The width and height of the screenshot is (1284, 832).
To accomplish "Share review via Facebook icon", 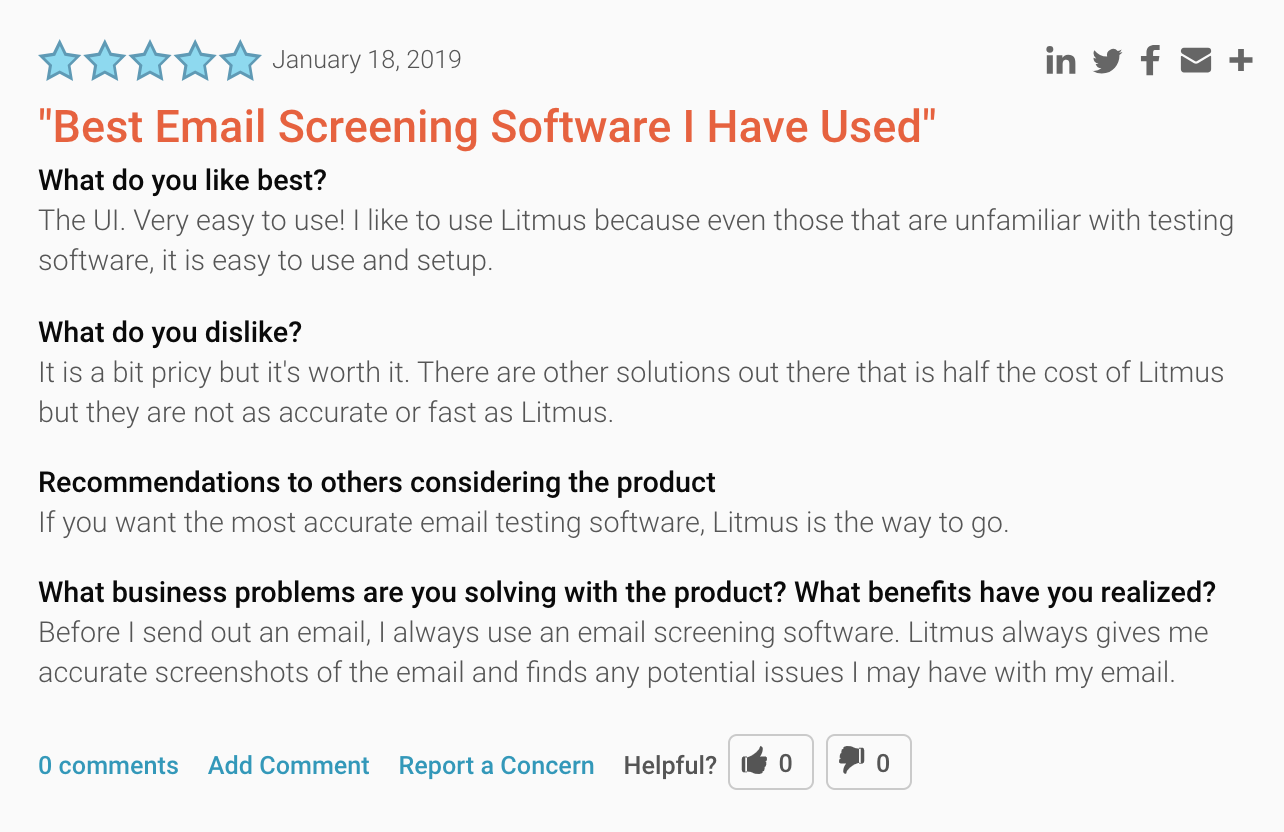I will [x=1150, y=61].
